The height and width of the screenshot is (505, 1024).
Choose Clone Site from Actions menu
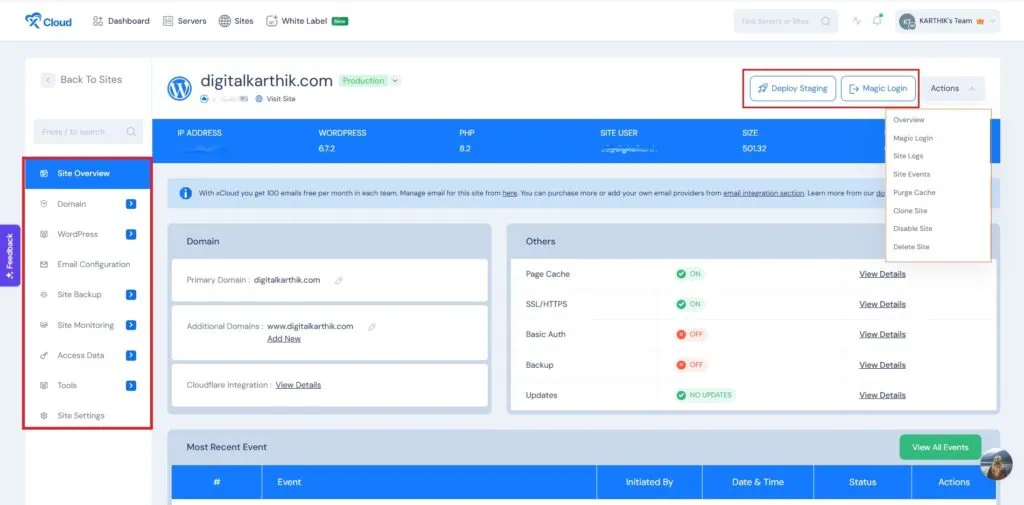tap(910, 211)
